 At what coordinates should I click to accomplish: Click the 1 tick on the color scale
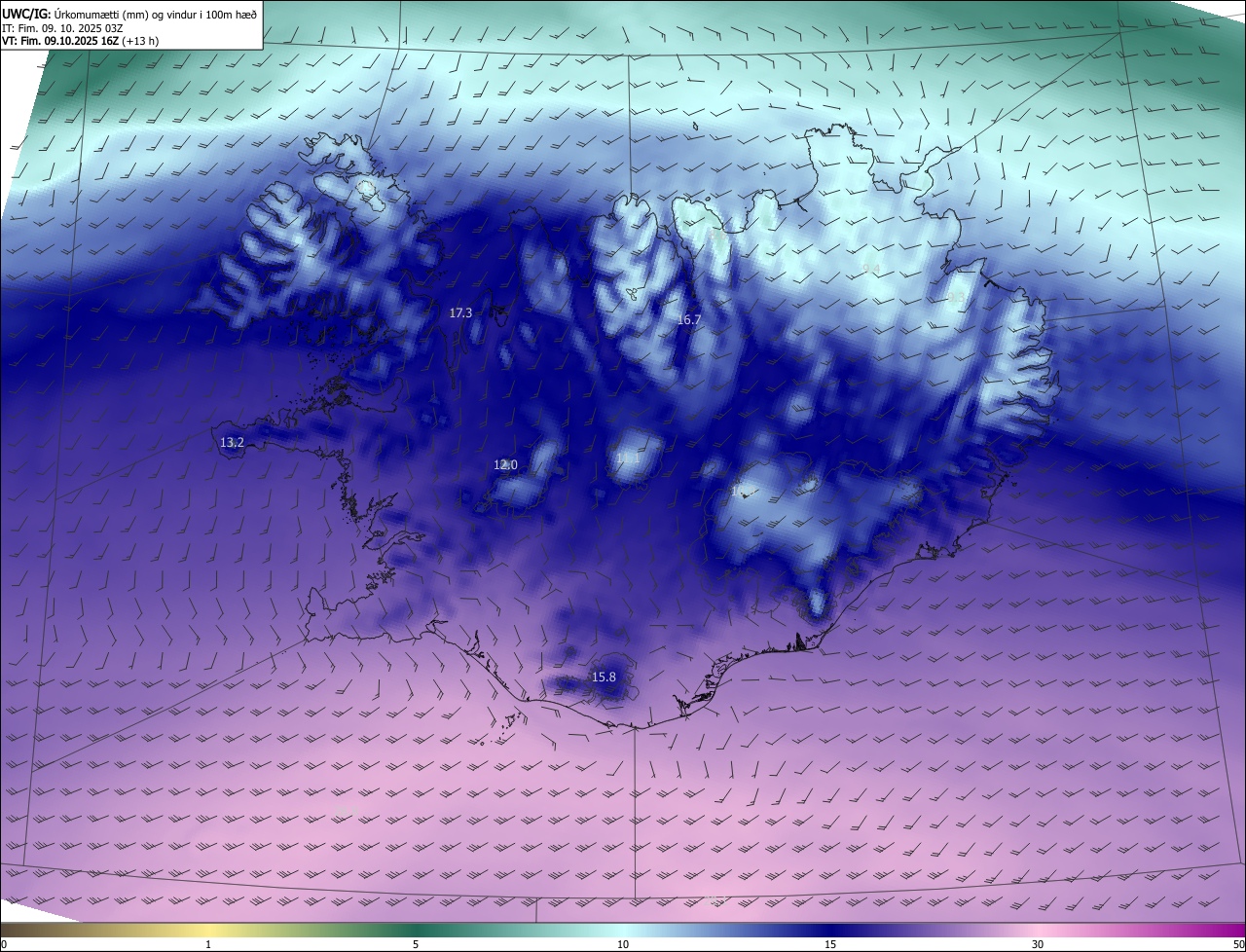pos(208,944)
